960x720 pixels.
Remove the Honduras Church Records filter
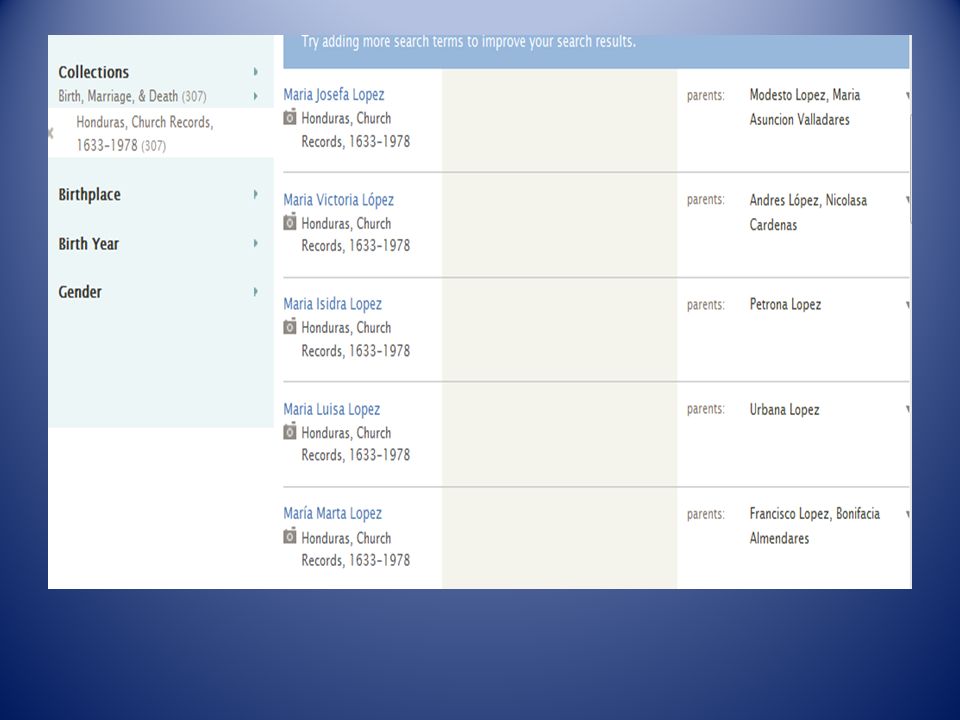[x=51, y=133]
